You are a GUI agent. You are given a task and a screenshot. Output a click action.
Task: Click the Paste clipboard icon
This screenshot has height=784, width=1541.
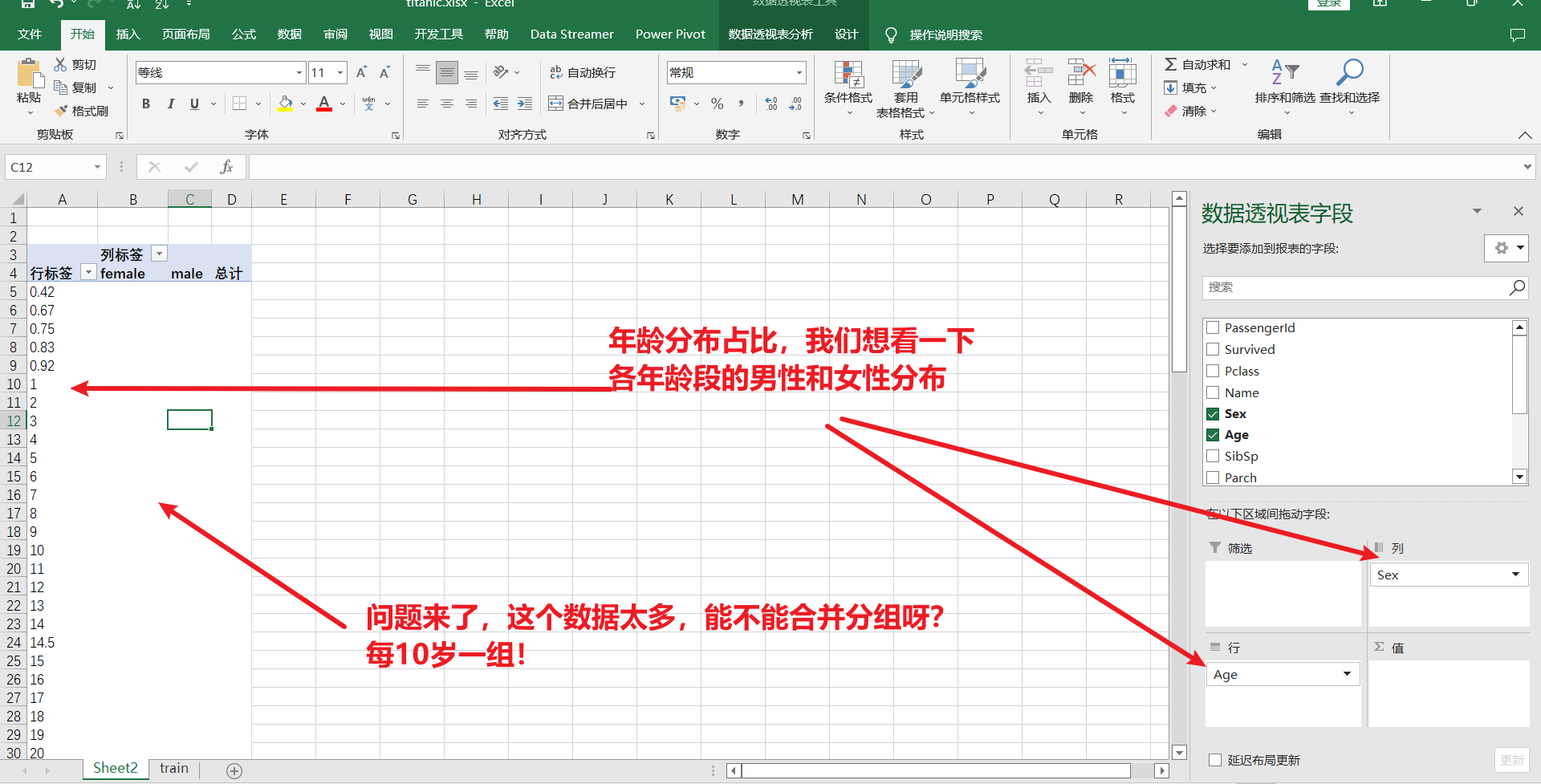[x=30, y=74]
